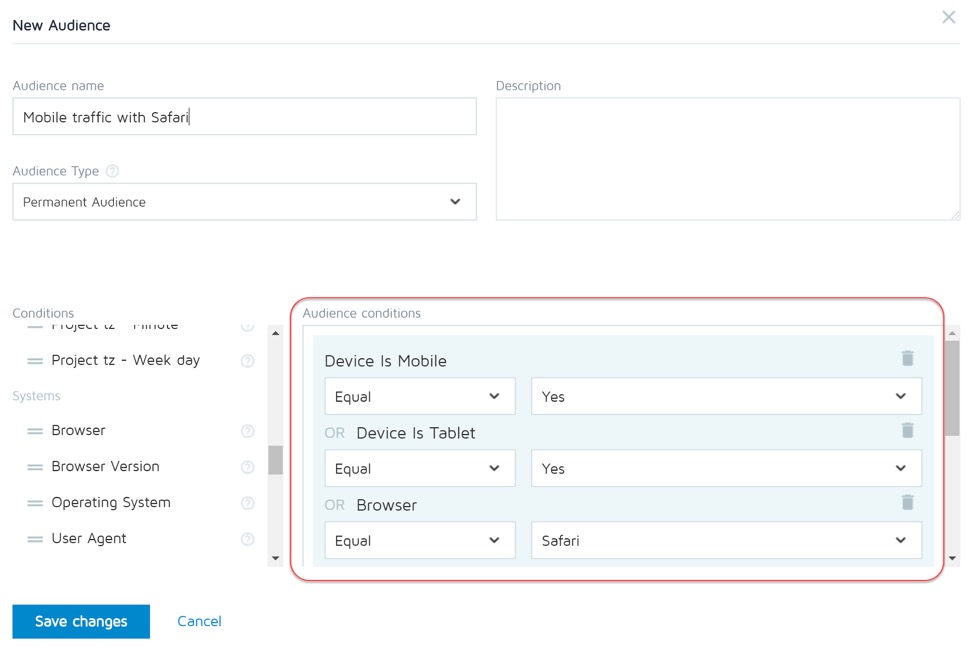The height and width of the screenshot is (650, 974).
Task: Select Operating System in conditions list
Action: [x=111, y=502]
